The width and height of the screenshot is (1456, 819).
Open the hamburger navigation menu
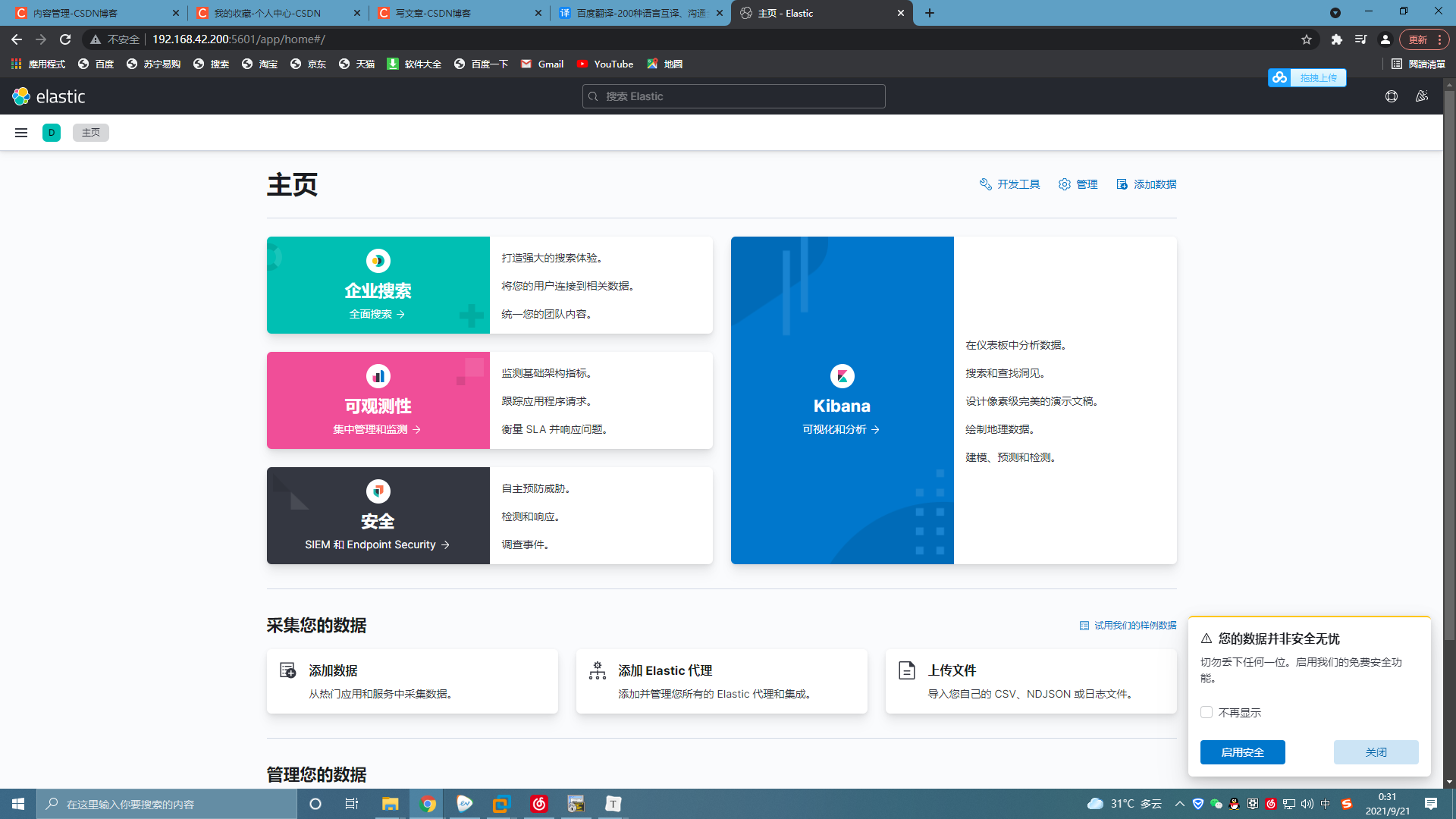pyautogui.click(x=21, y=133)
